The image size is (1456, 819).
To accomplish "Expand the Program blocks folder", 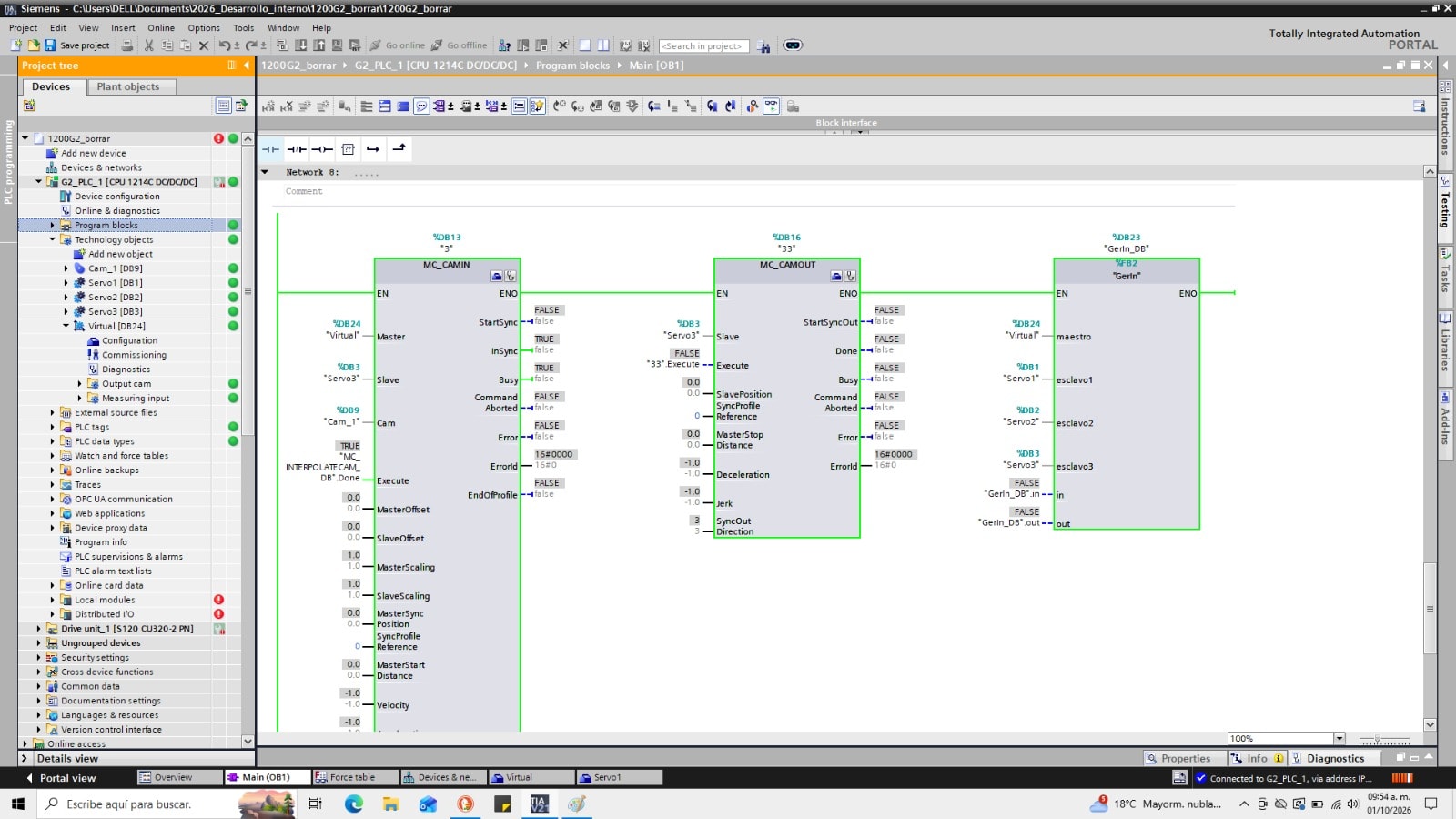I will [x=52, y=225].
